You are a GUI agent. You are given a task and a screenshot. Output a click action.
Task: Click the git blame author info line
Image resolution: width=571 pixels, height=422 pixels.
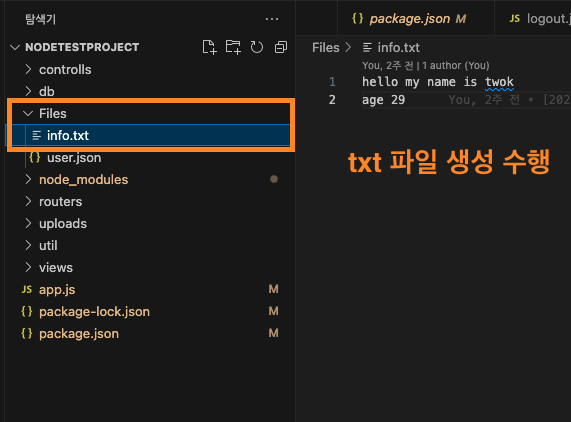click(x=426, y=66)
